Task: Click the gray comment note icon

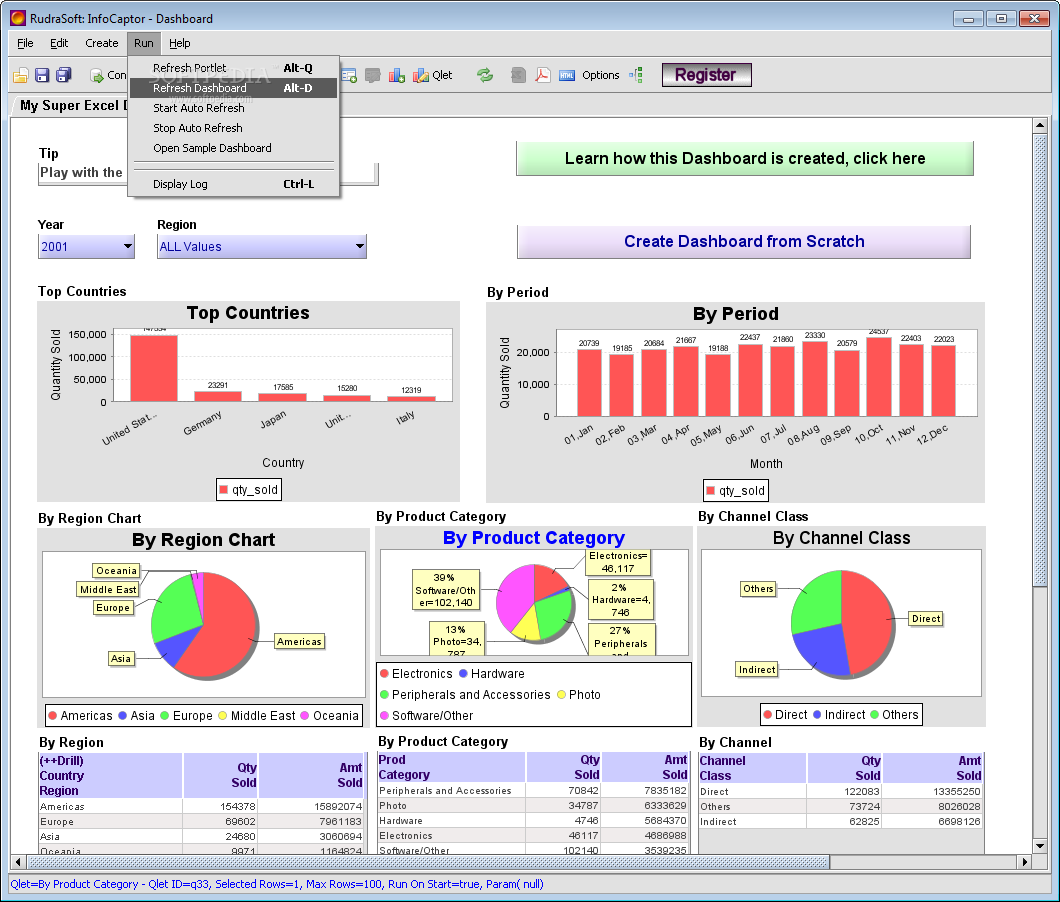Action: (x=372, y=75)
